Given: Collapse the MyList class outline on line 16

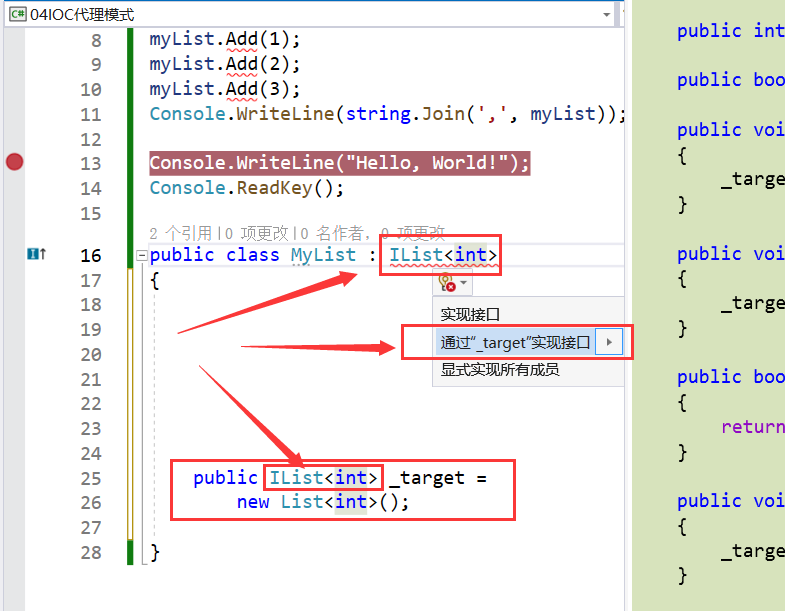Looking at the screenshot, I should coord(142,256).
